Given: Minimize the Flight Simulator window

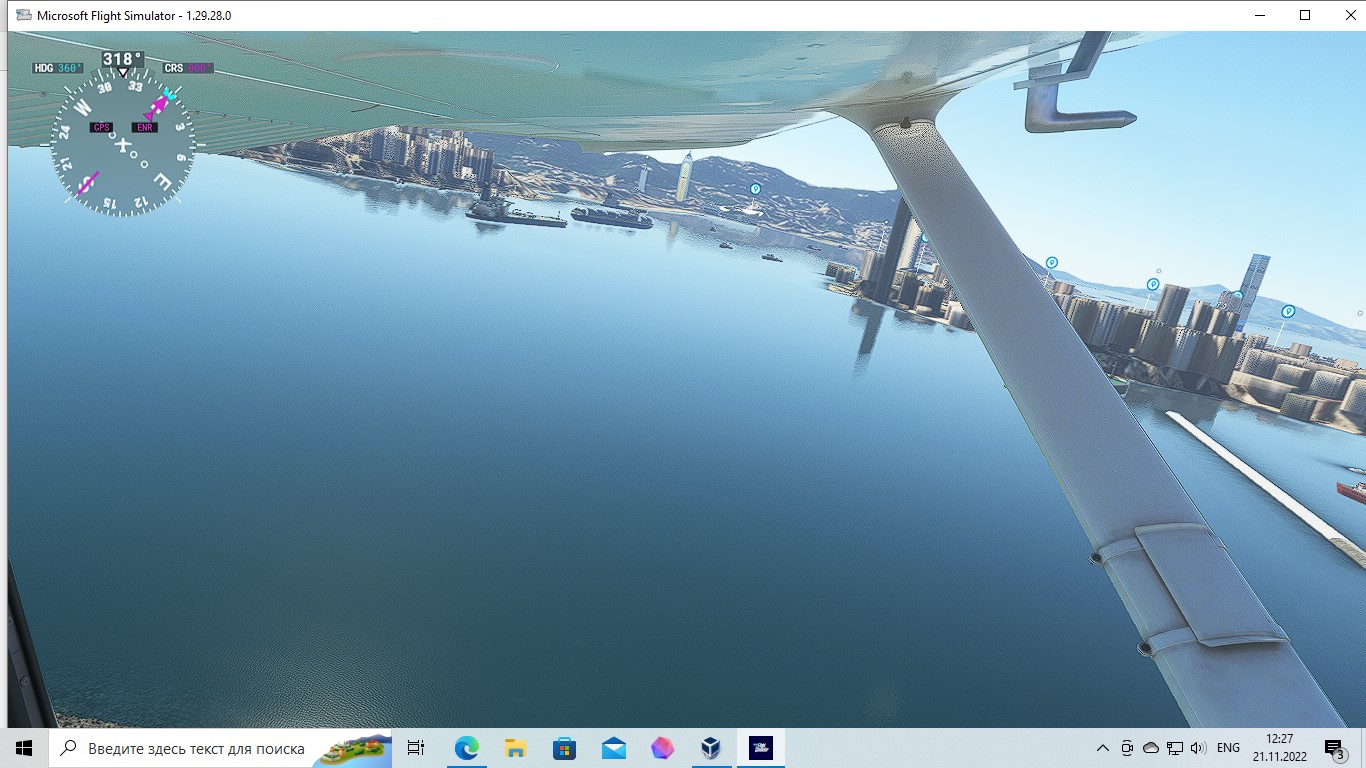Looking at the screenshot, I should pyautogui.click(x=1259, y=15).
